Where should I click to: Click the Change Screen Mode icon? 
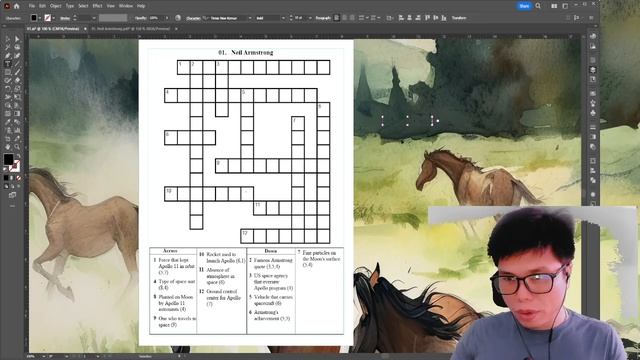[12, 195]
